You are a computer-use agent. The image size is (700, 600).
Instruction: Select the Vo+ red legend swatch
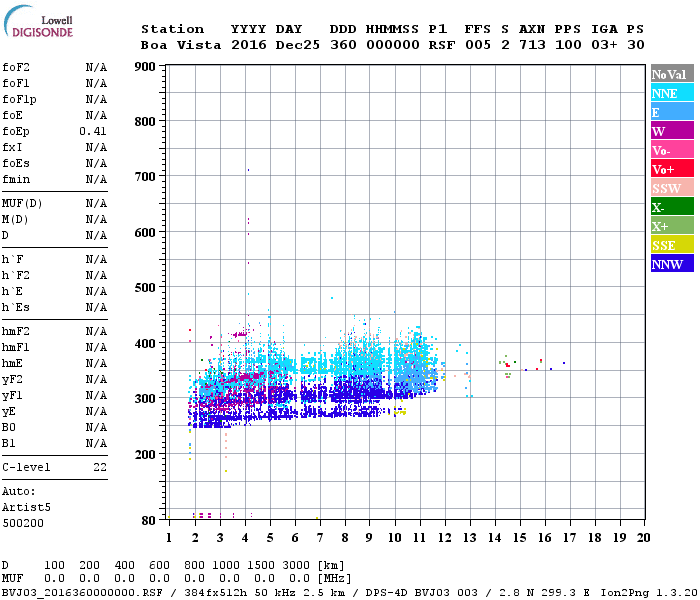(x=672, y=169)
